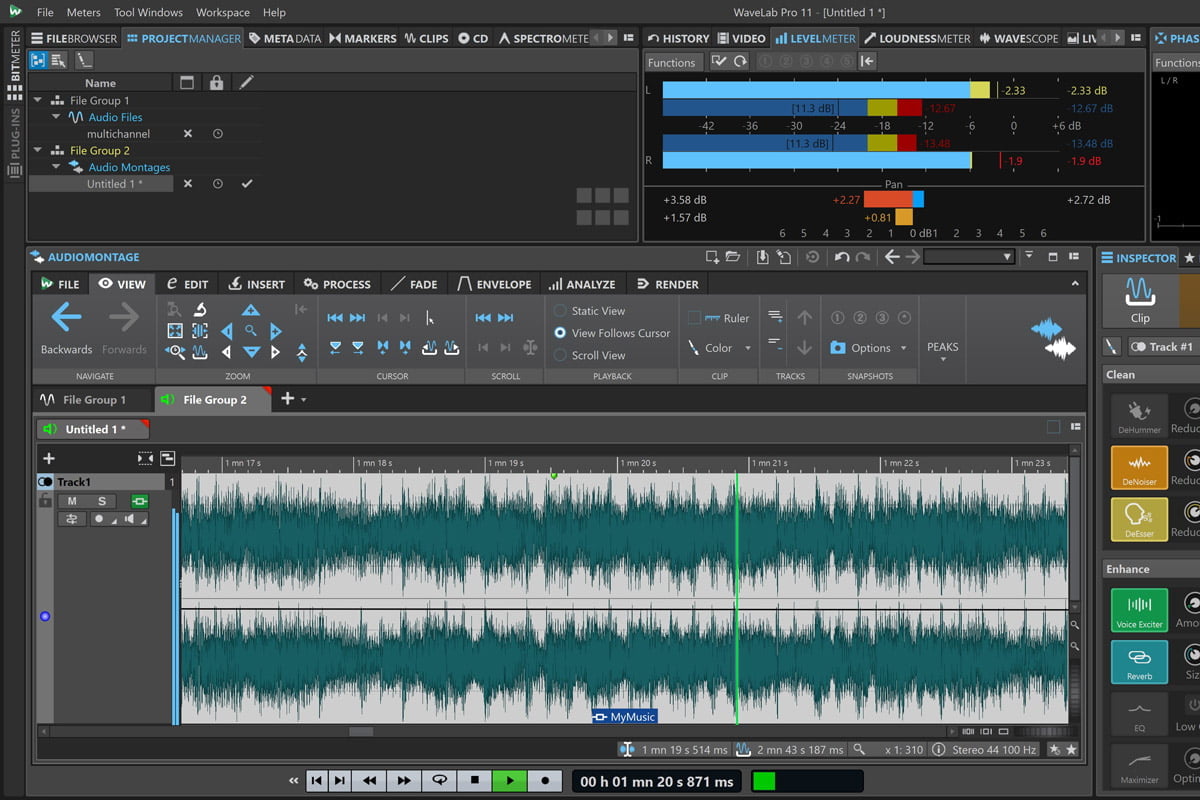Mute Track1 with M button

coord(72,501)
